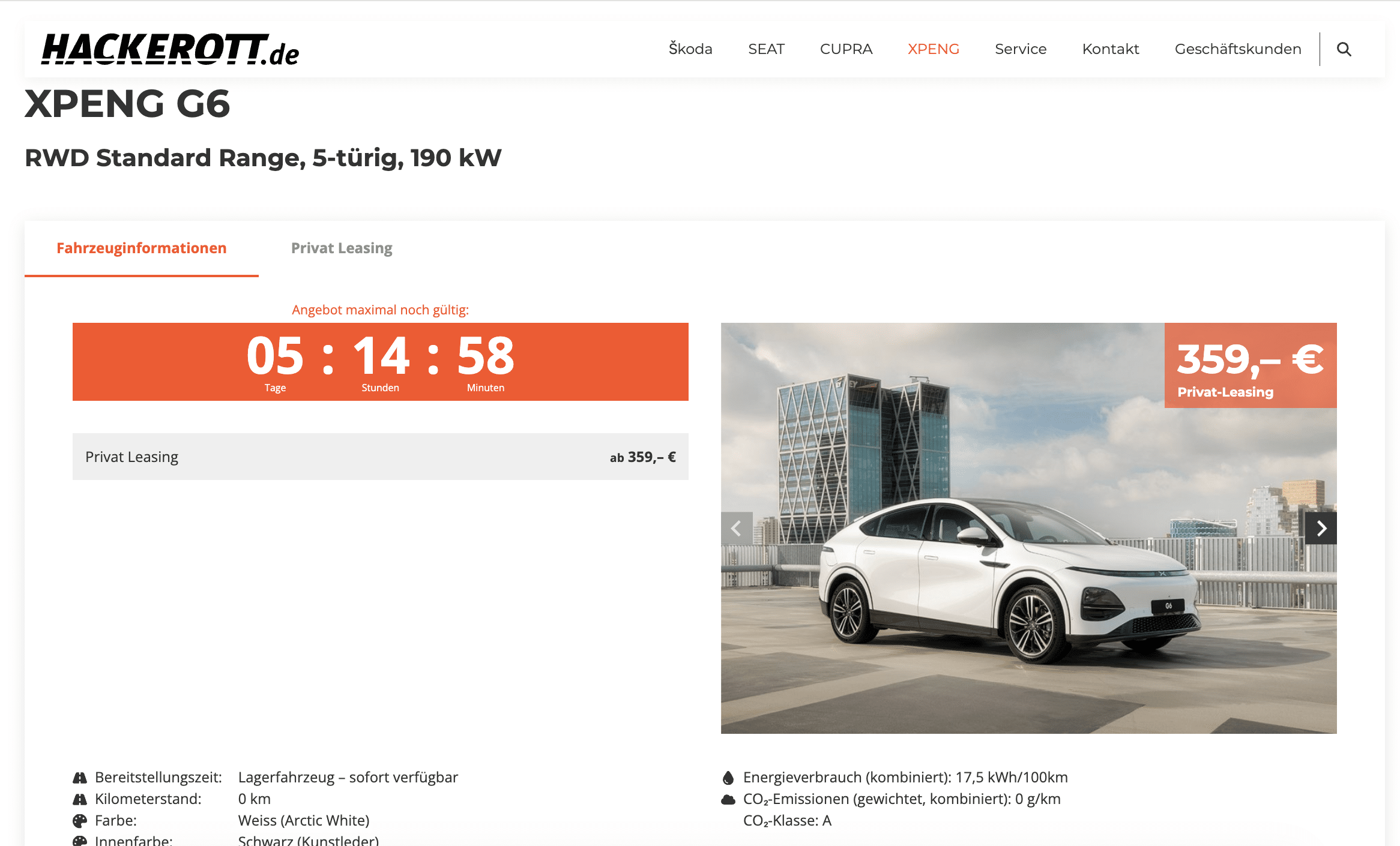Open the SEAT menu
Image resolution: width=1400 pixels, height=846 pixels.
[x=766, y=49]
